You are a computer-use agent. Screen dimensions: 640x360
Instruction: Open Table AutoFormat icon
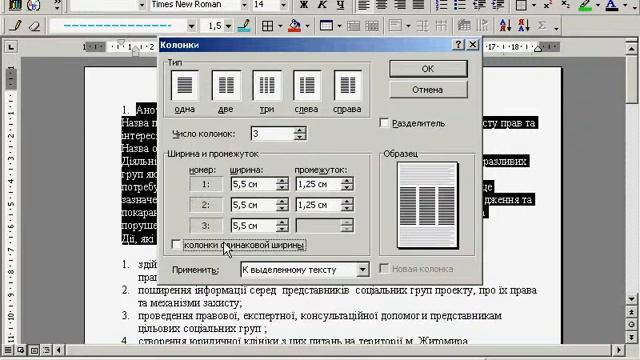click(464, 26)
